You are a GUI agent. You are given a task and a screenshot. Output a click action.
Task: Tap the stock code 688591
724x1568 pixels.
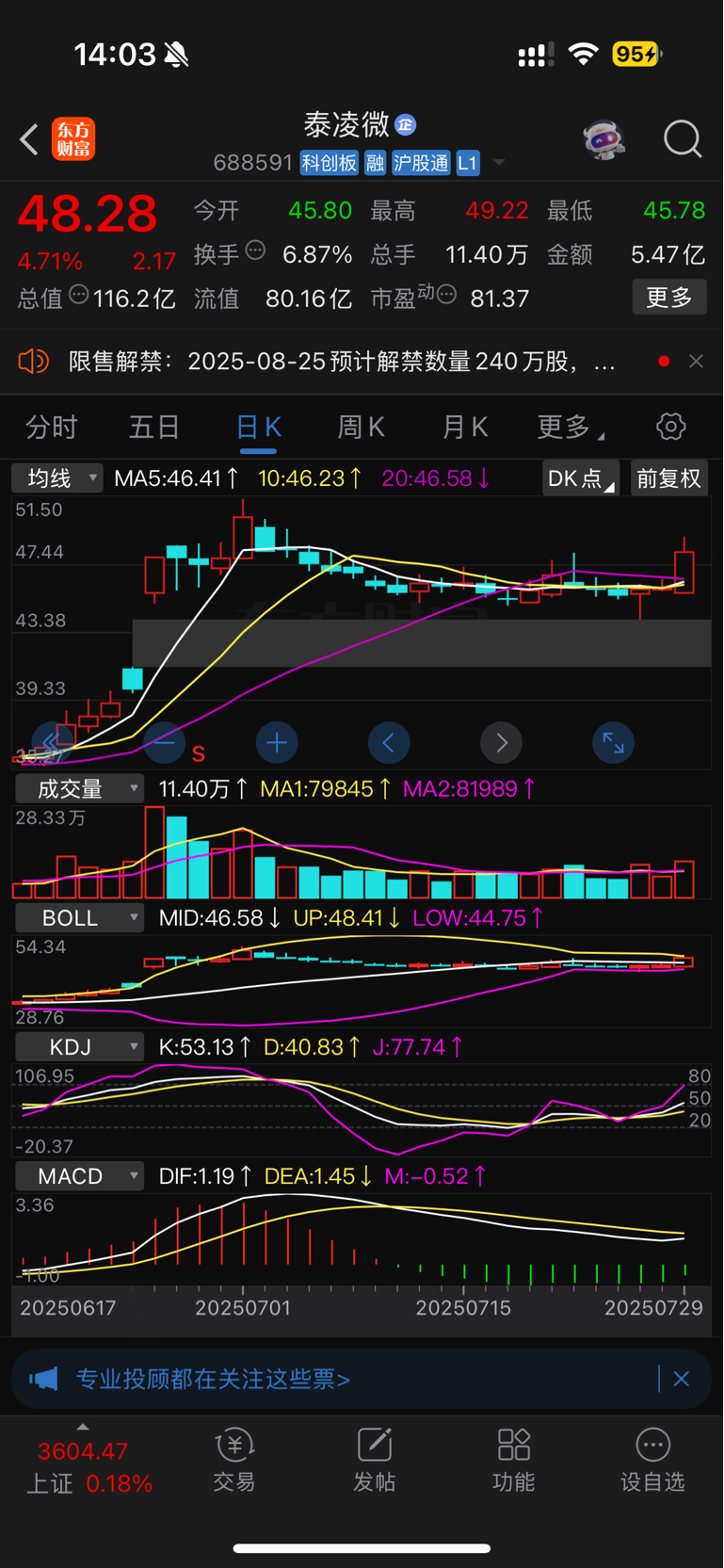(x=253, y=163)
